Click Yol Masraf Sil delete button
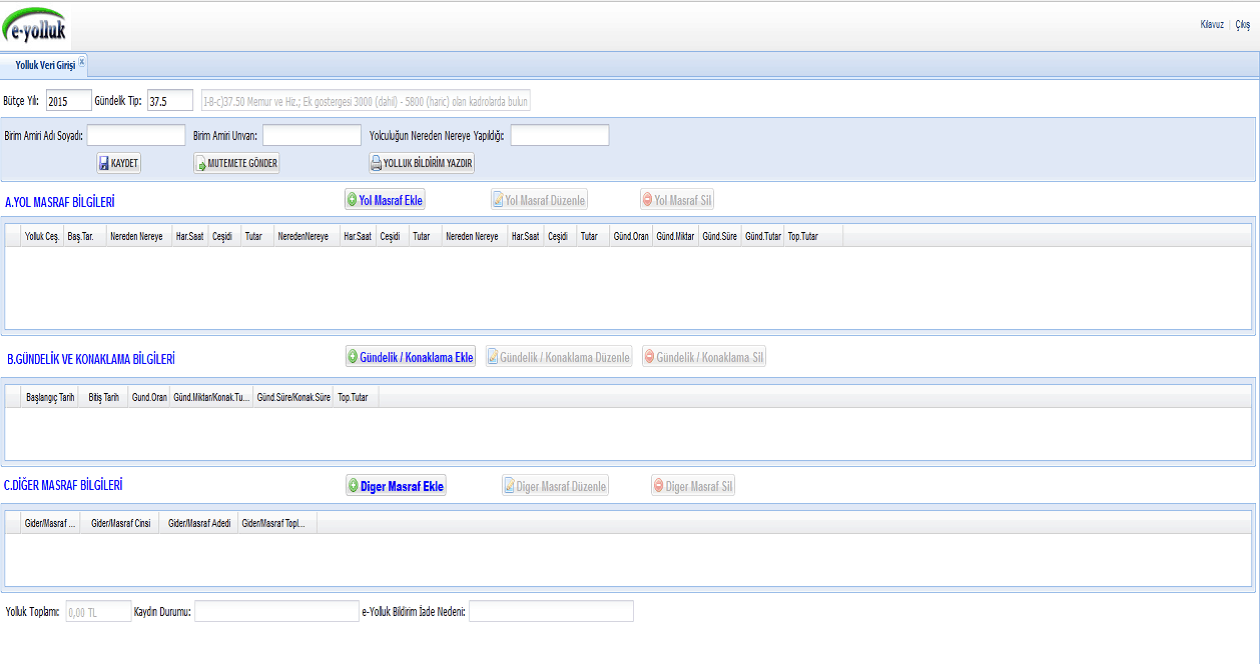The width and height of the screenshot is (1260, 664). tap(677, 200)
